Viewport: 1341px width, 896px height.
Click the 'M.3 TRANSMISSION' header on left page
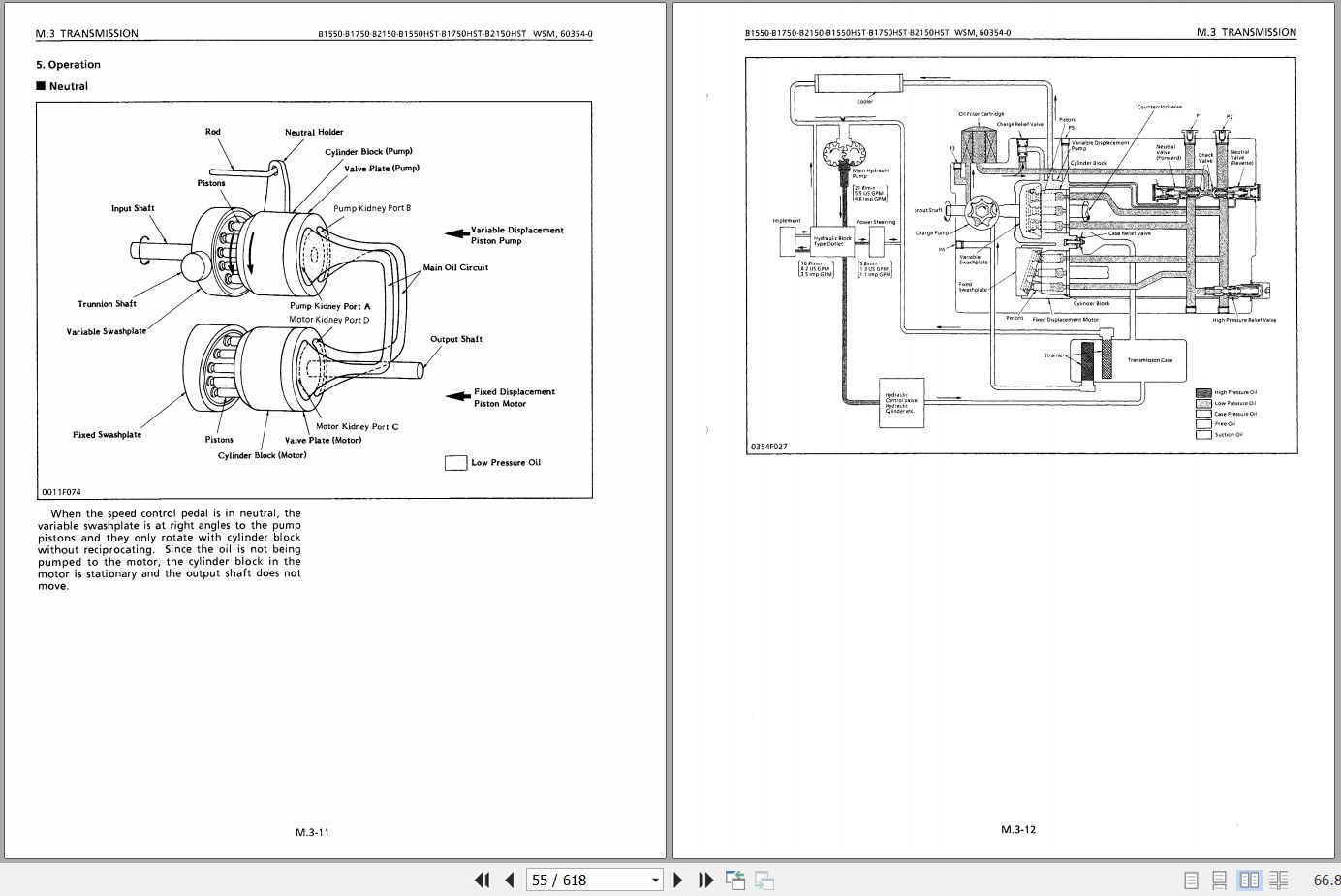pyautogui.click(x=87, y=33)
